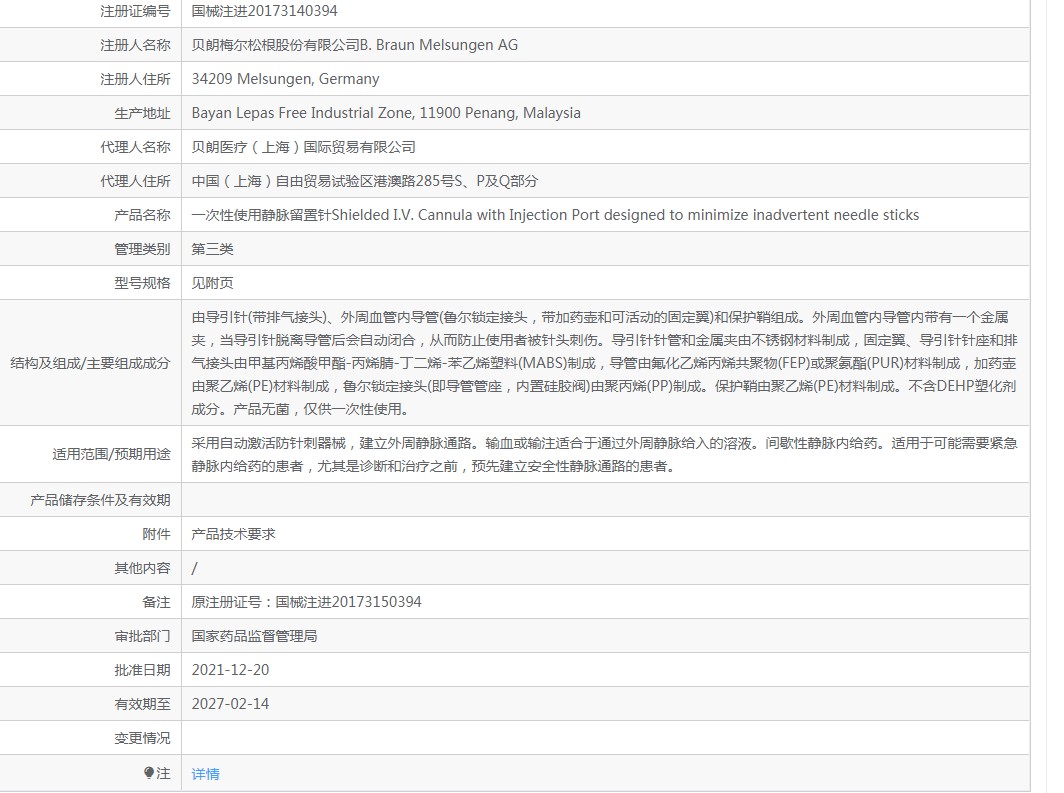This screenshot has height=793, width=1064.
Task: Select registrant name B. Braun Melsungen AG
Action: 438,45
